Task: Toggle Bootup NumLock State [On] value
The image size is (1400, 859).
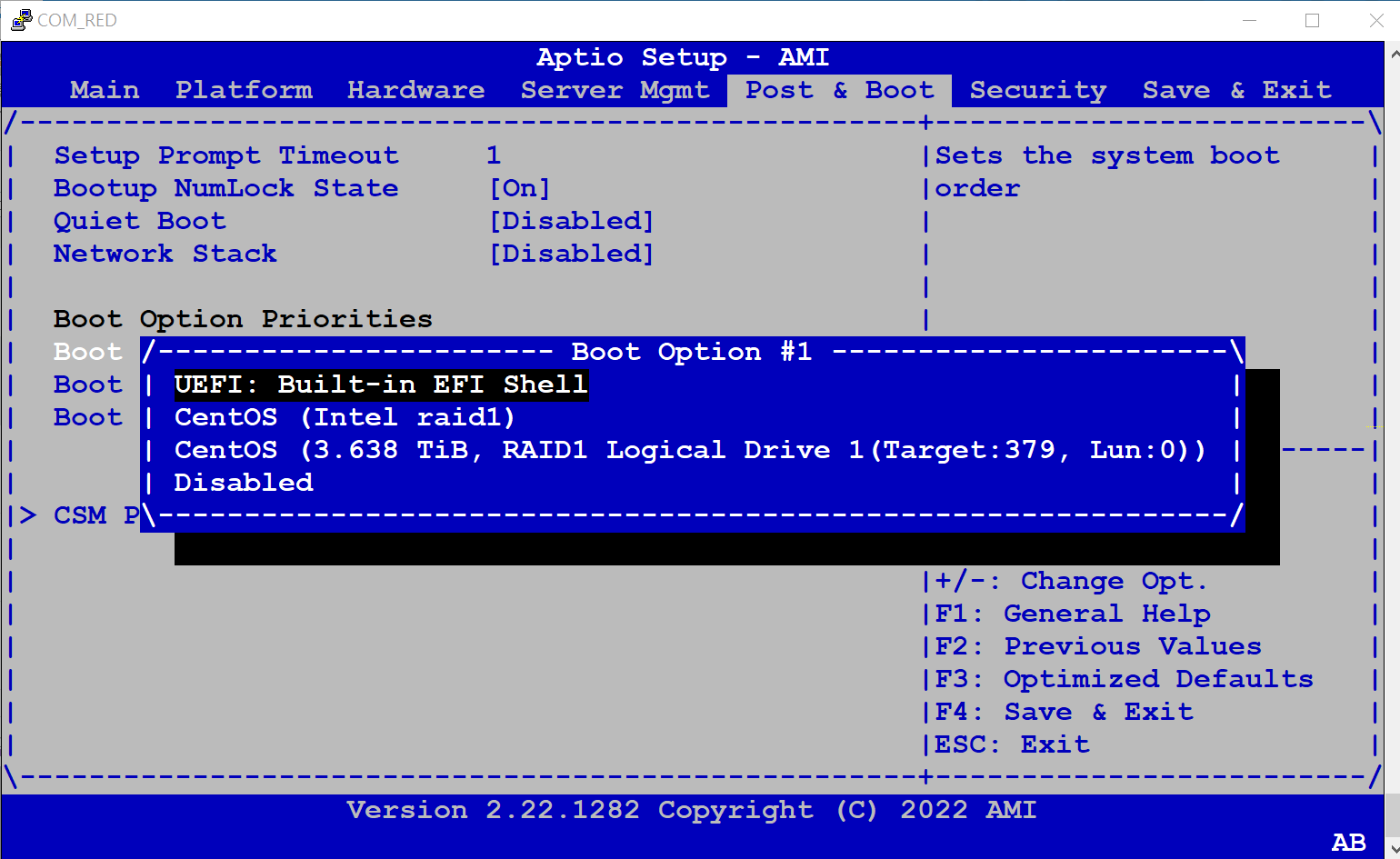Action: point(519,188)
